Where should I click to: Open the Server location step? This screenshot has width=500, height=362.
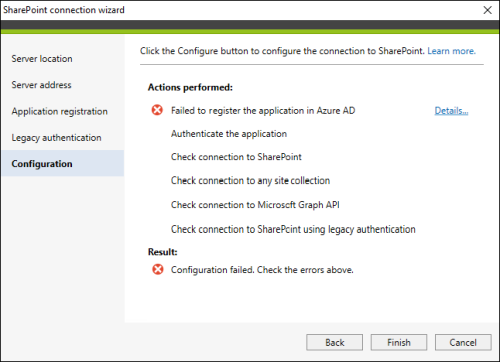pyautogui.click(x=42, y=59)
